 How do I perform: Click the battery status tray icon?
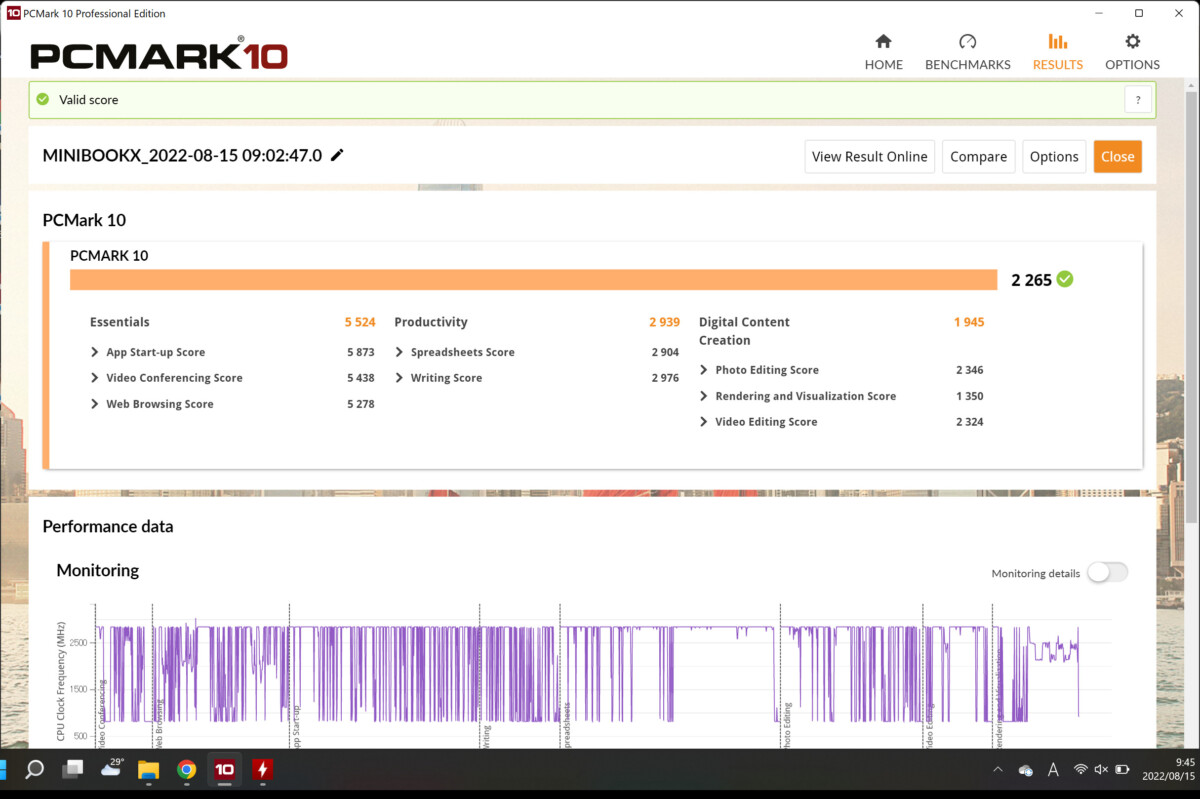(x=1122, y=770)
